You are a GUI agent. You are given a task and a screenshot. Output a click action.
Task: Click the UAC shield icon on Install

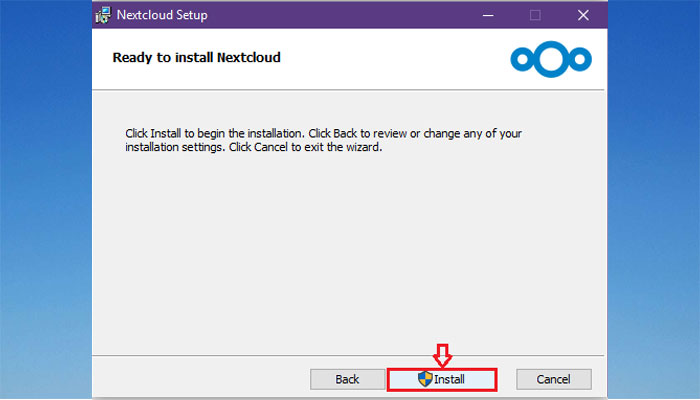point(425,379)
